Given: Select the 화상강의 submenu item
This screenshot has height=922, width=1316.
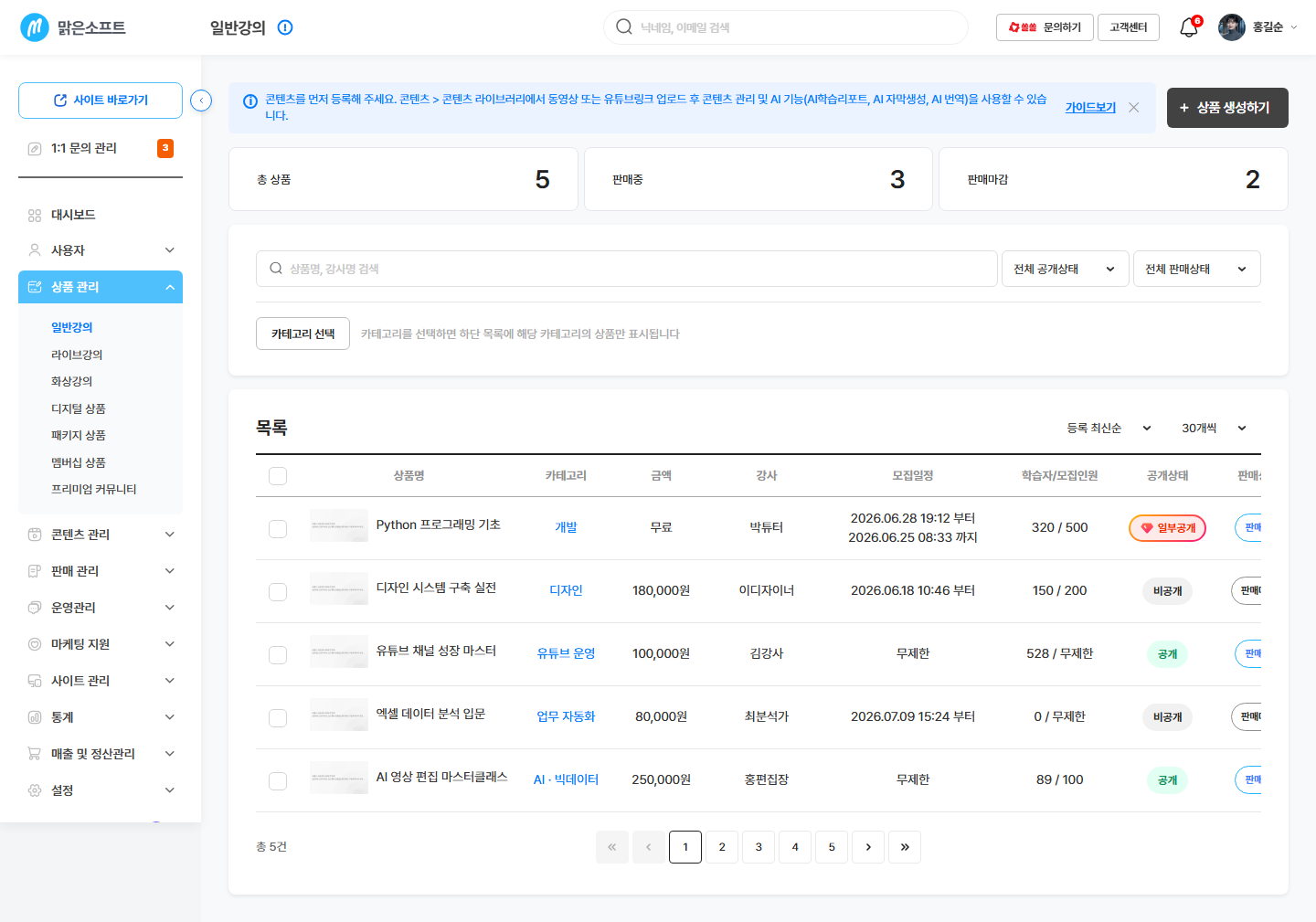Looking at the screenshot, I should click(x=72, y=381).
